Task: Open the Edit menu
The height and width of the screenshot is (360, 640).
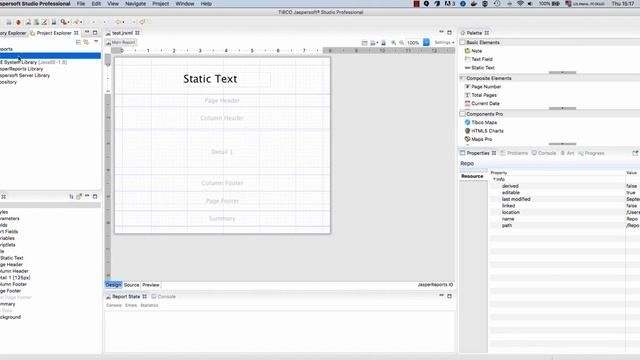Action: (96, 4)
